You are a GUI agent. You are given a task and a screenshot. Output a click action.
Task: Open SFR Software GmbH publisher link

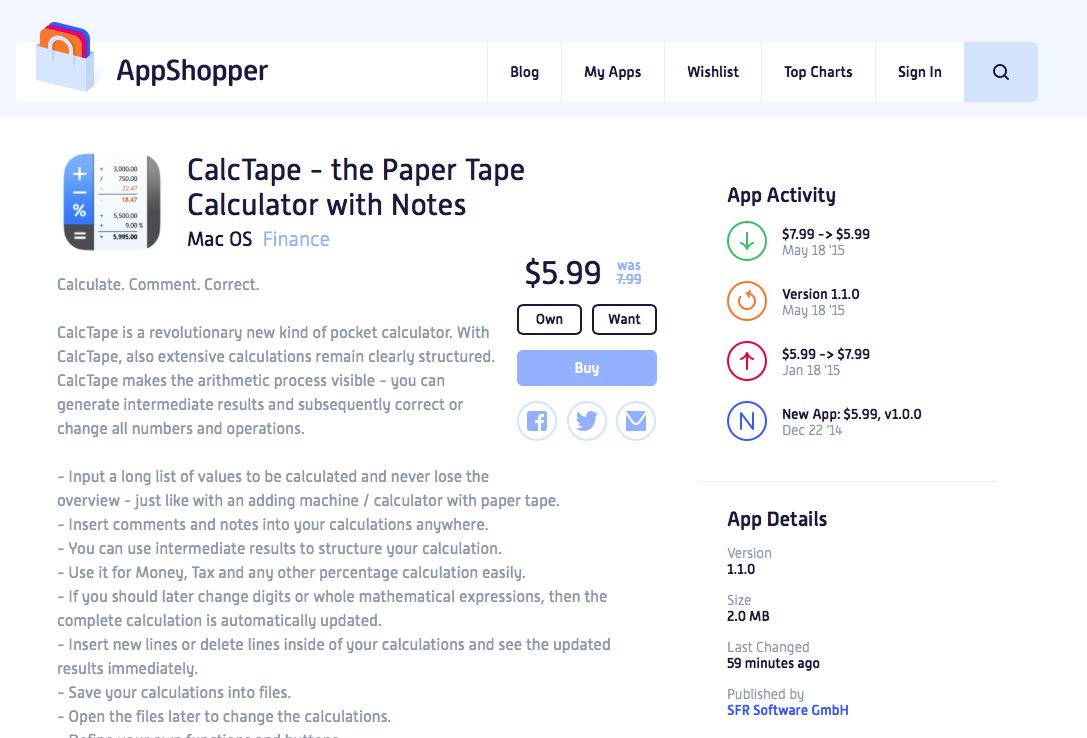788,710
